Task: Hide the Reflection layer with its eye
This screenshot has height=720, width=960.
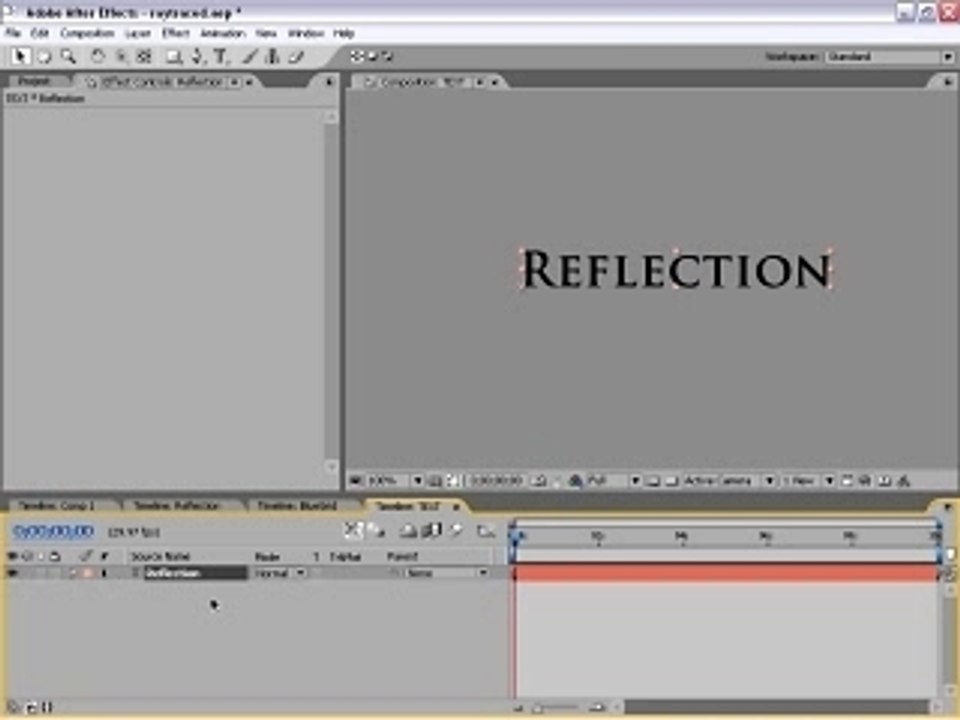Action: pos(12,573)
